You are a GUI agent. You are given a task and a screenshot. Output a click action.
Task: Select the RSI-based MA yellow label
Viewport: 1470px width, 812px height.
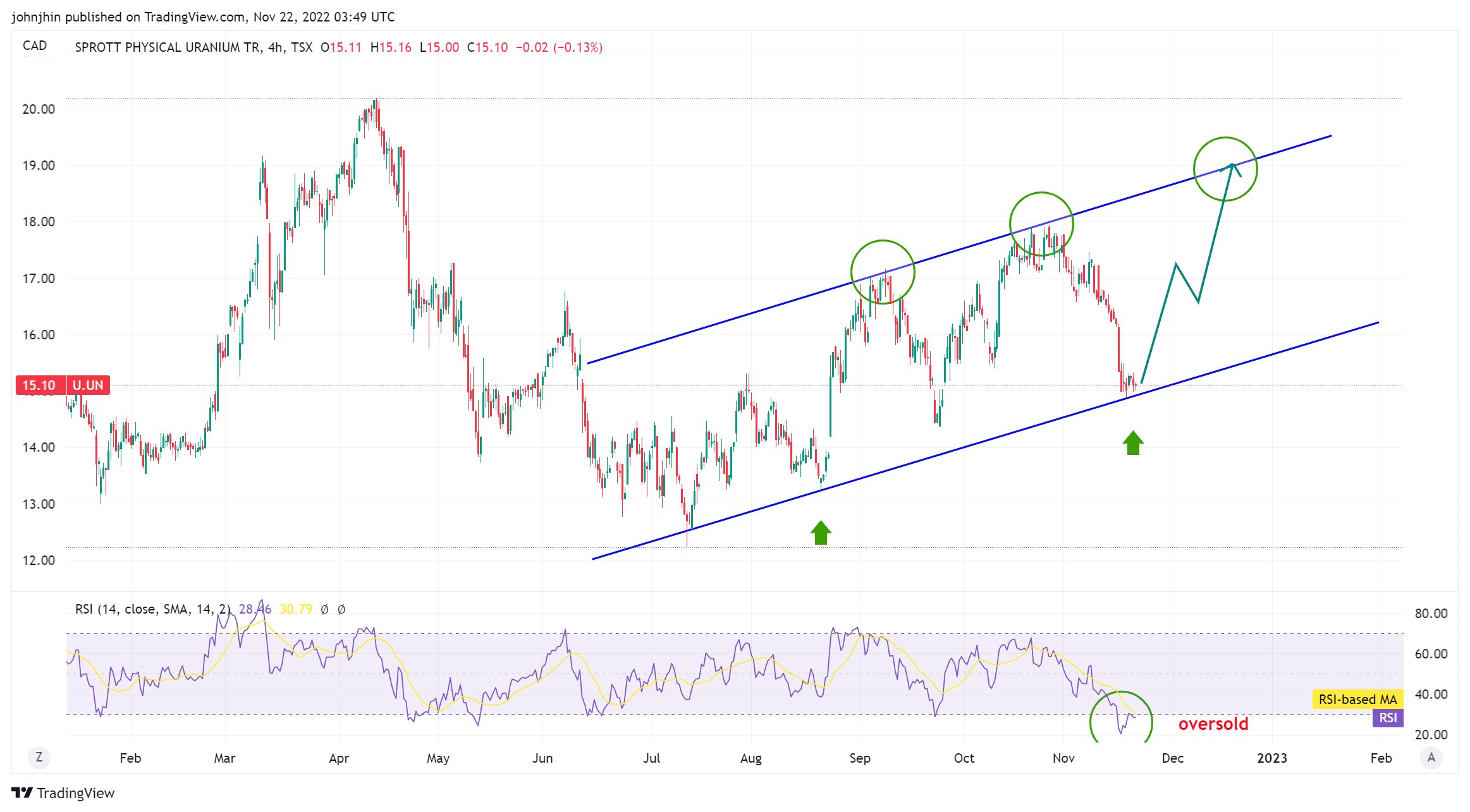[x=1357, y=699]
